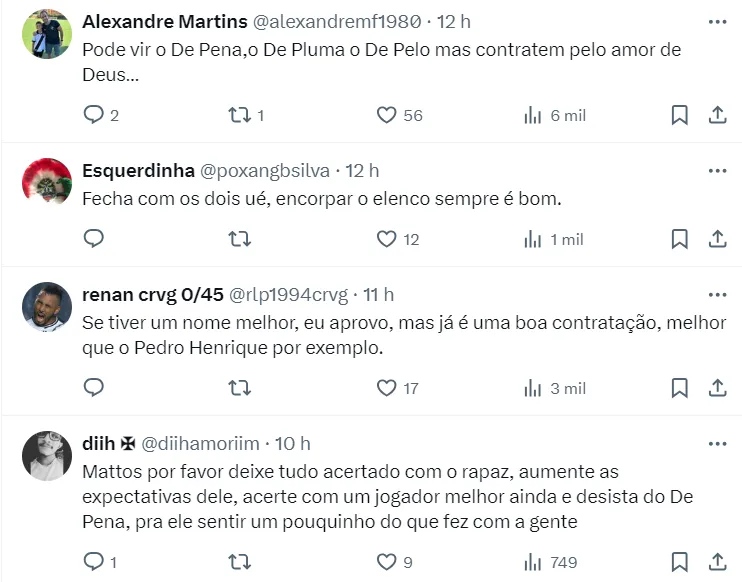Like the tweet with 56 likes
The height and width of the screenshot is (582, 742).
(x=387, y=115)
